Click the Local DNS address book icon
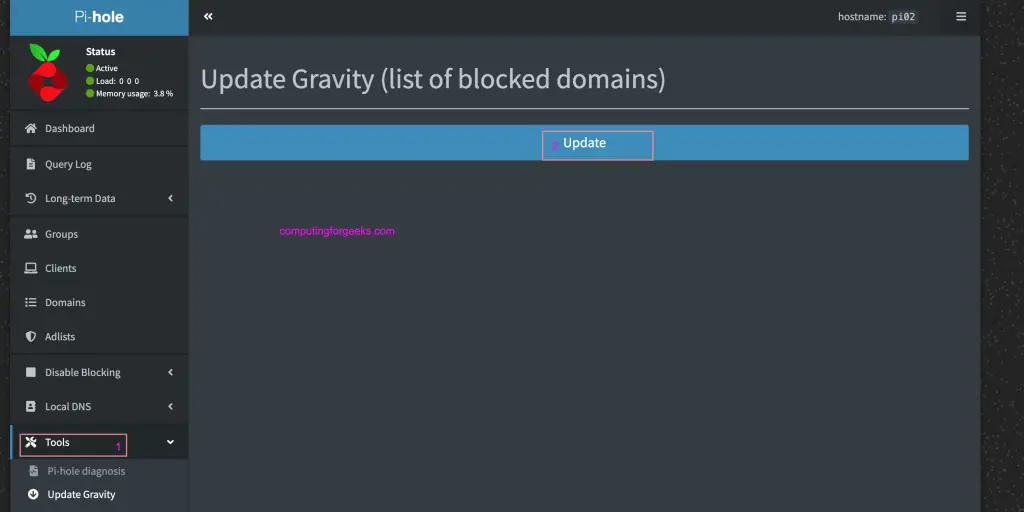The image size is (1024, 512). [x=31, y=406]
